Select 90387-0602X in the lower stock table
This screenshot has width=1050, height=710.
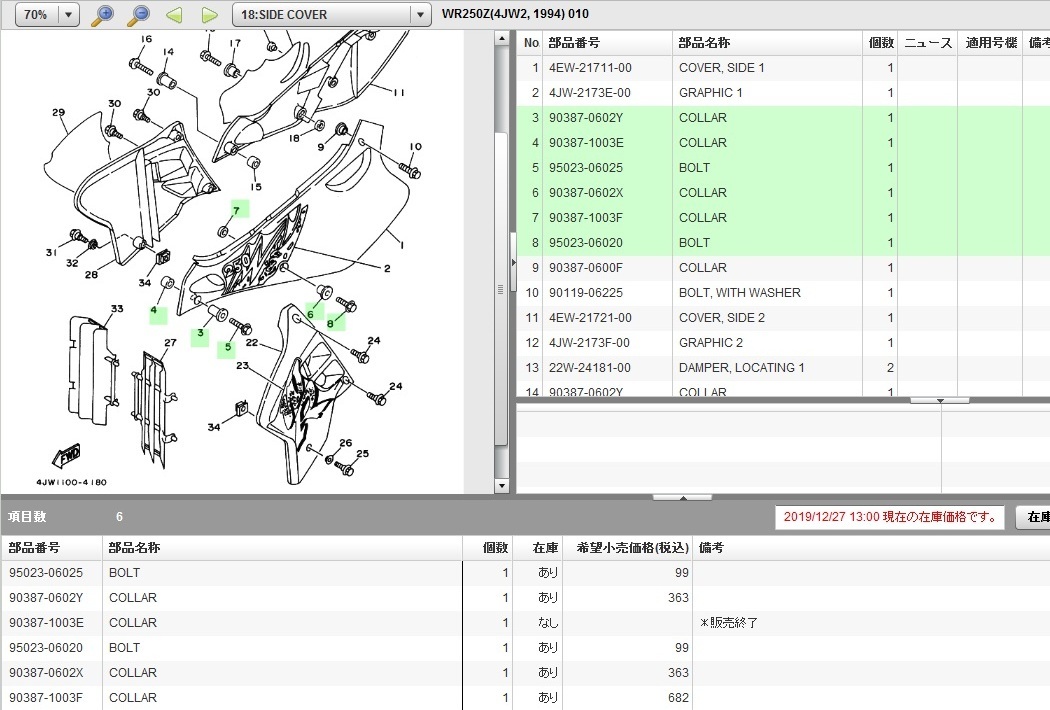click(x=46, y=672)
